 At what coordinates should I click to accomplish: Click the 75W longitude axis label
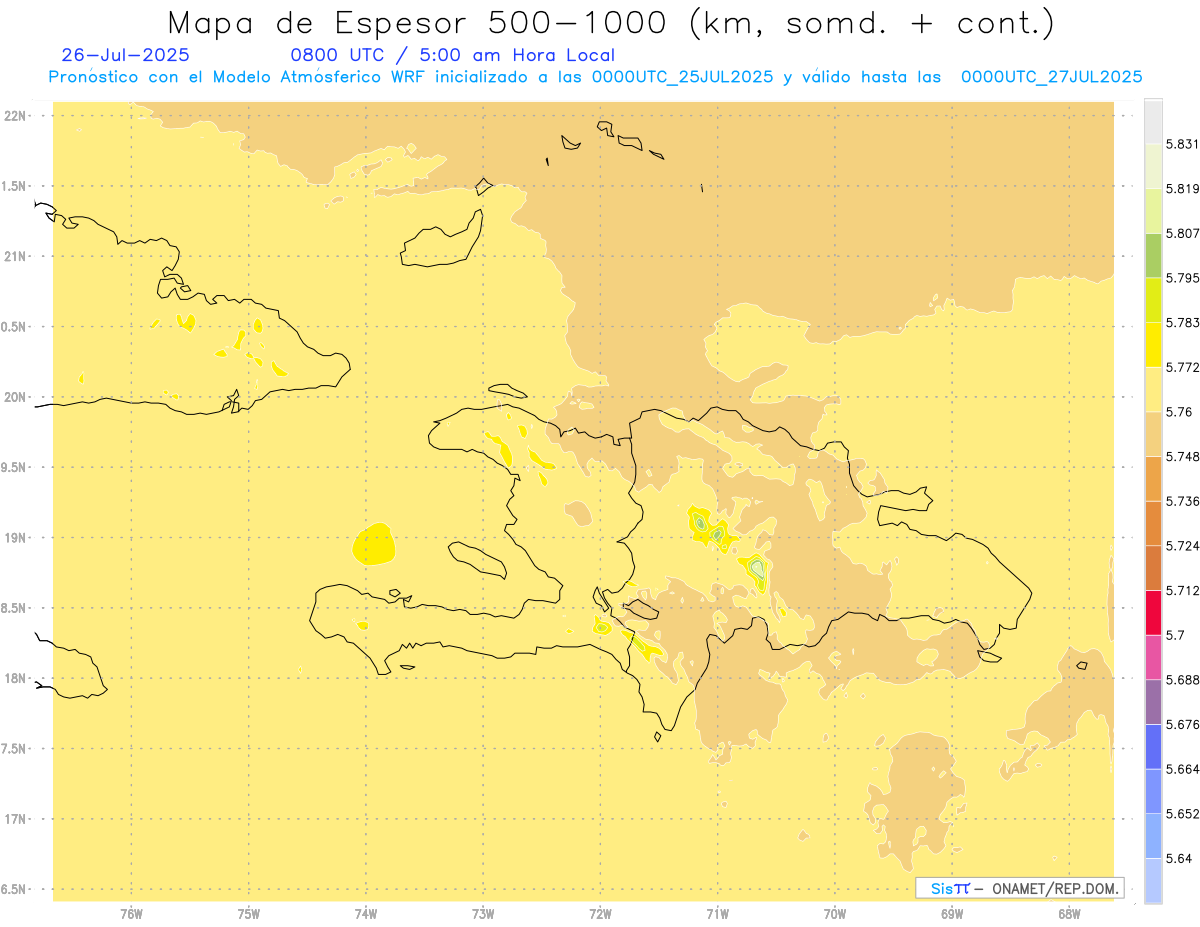click(x=248, y=914)
